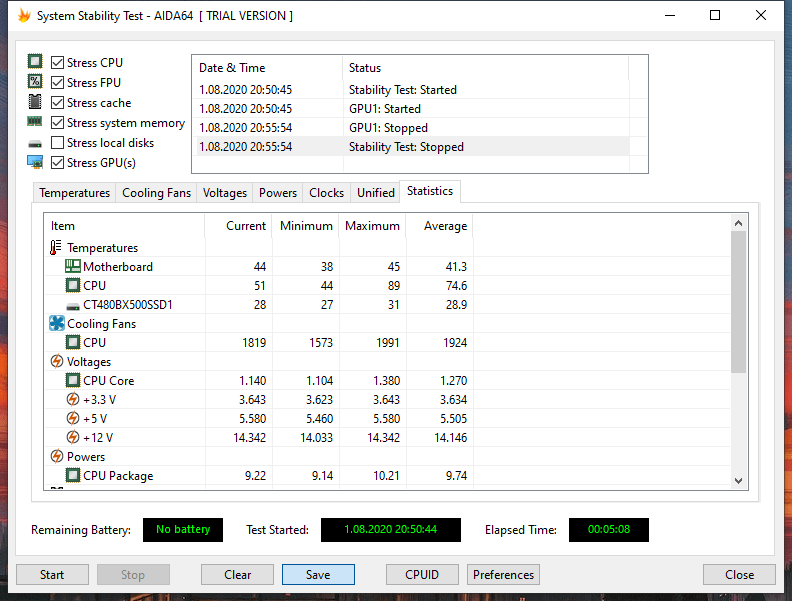Select the 'GPU1: Stopped' log entry

[411, 128]
